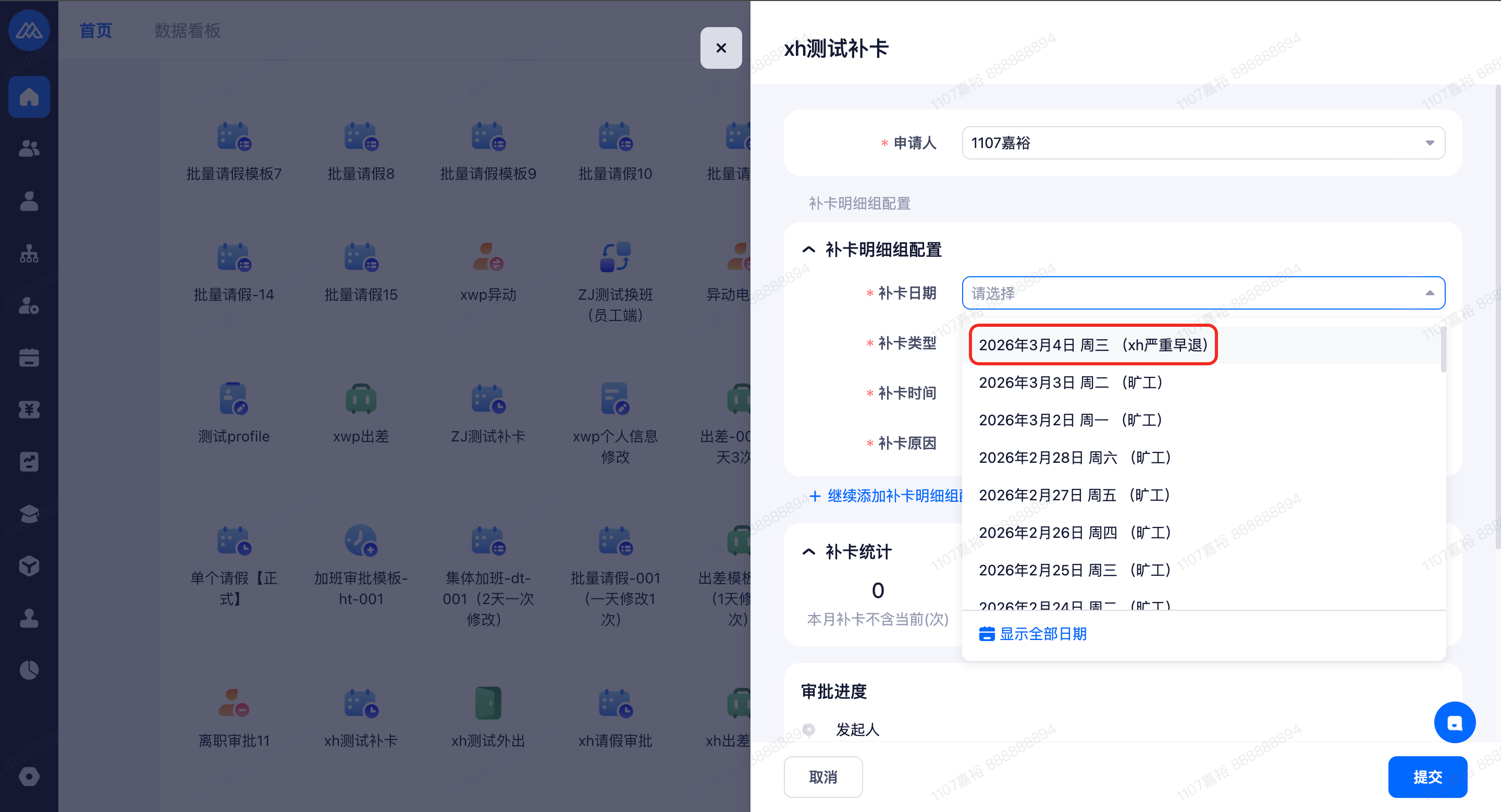Click the calendar icon beside 显示全部日期
The height and width of the screenshot is (812, 1501).
coord(986,634)
